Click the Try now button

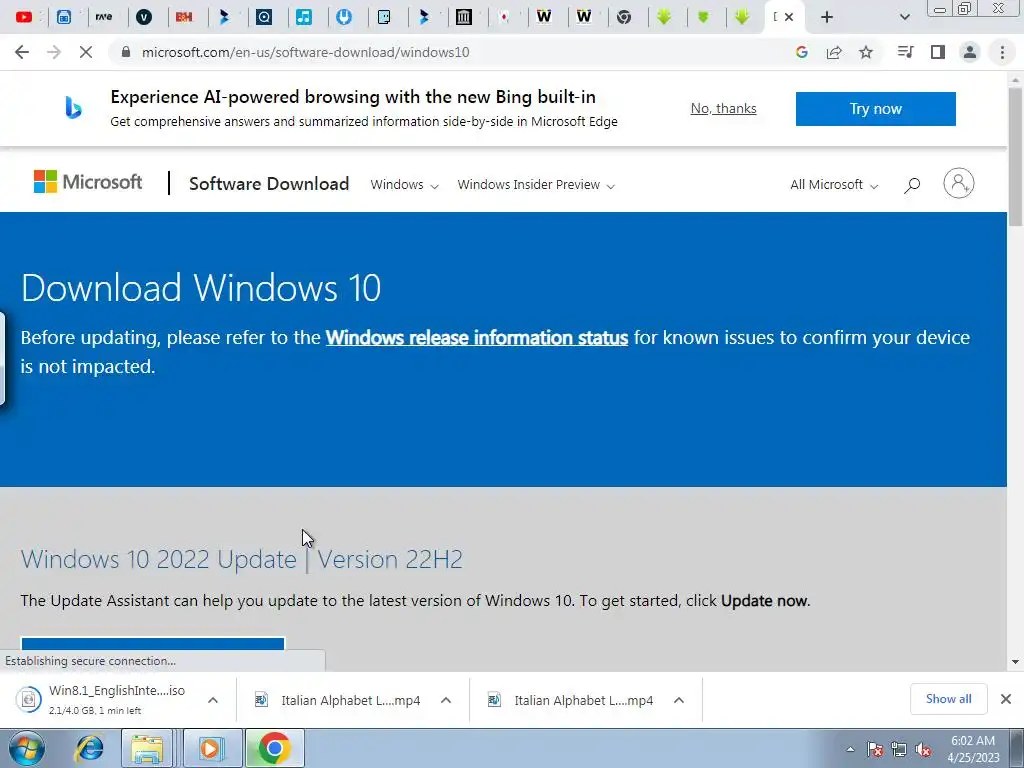point(876,108)
